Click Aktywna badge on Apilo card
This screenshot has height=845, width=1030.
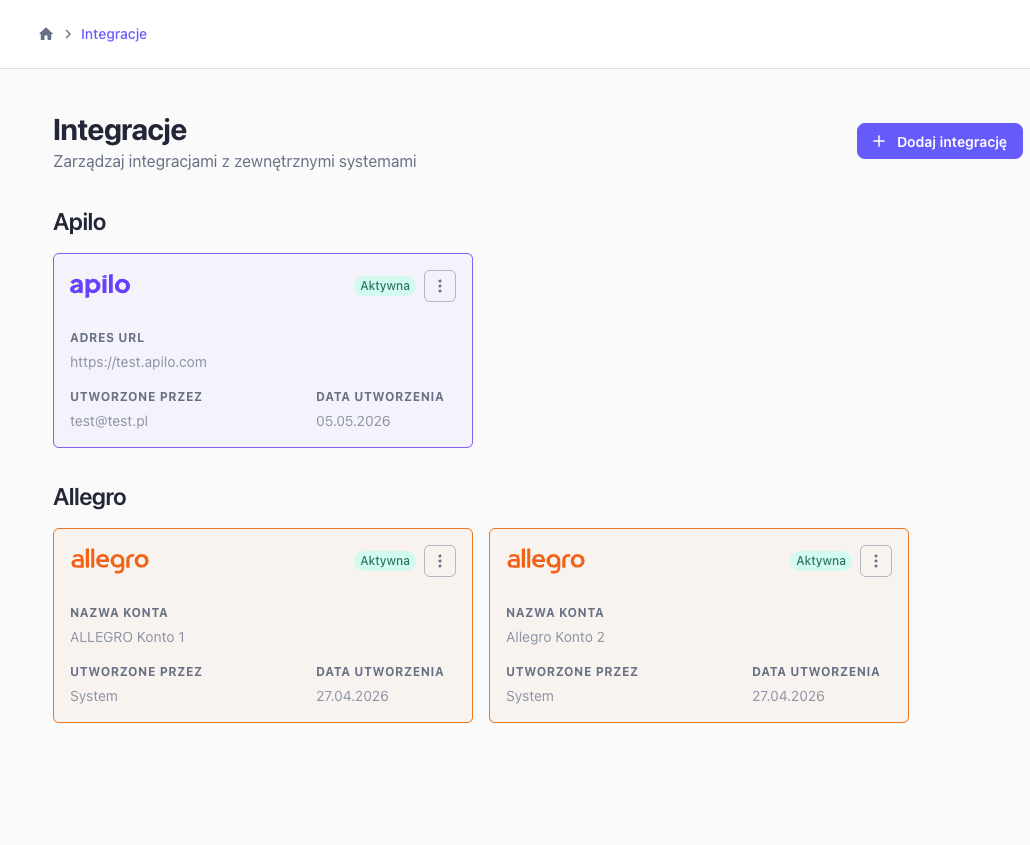(385, 286)
